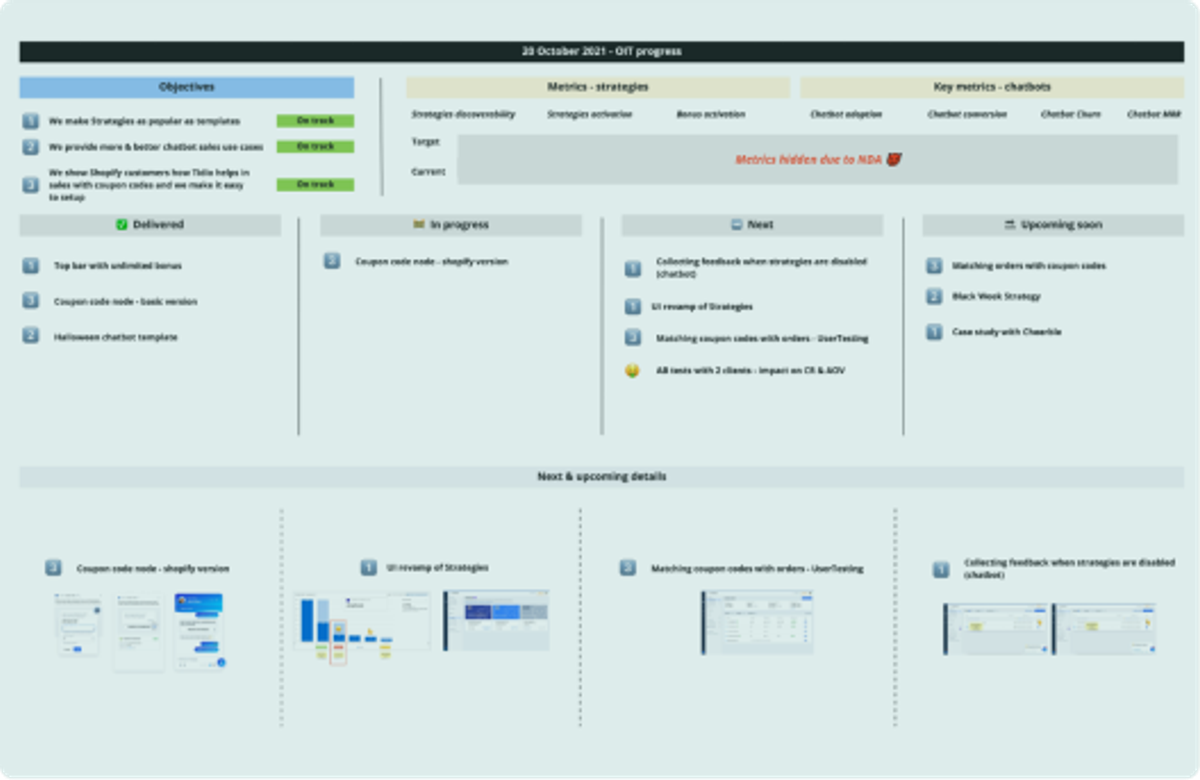Select the Objectives header tab
Screen dimensions: 1200x780
click(186, 87)
